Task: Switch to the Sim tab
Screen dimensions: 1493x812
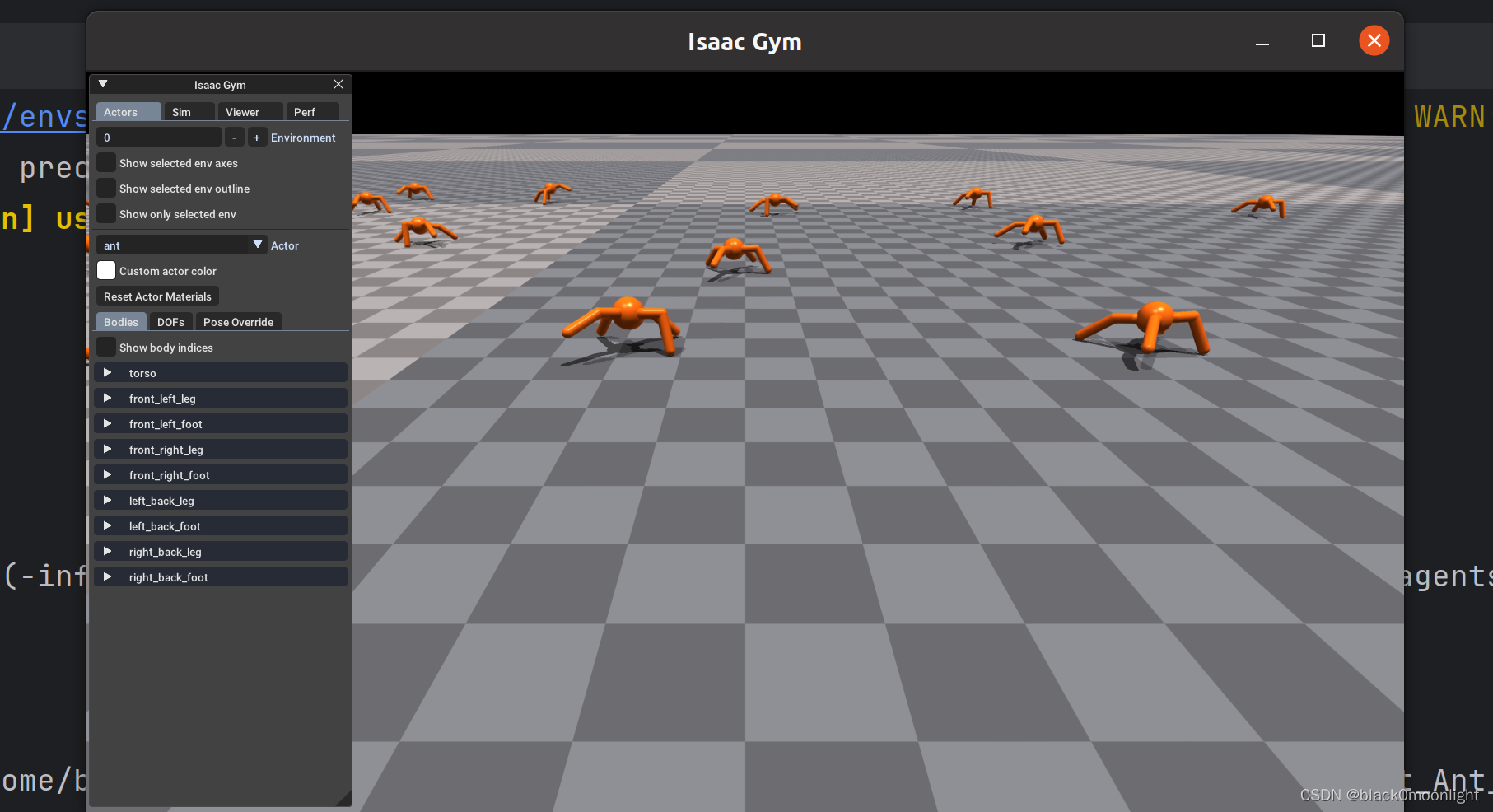Action: (189, 112)
